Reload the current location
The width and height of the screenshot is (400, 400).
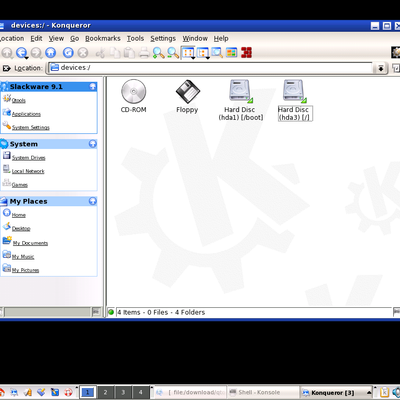(x=68, y=52)
